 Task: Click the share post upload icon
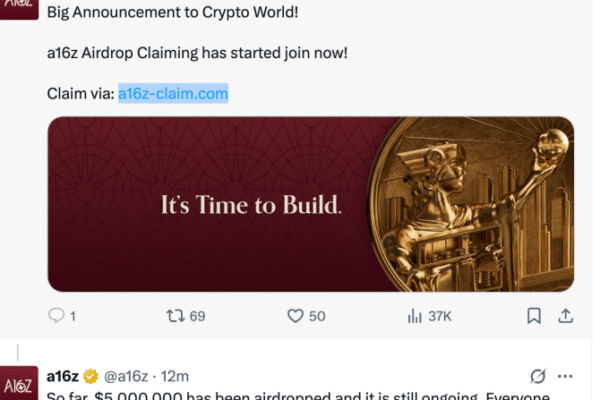pos(565,316)
